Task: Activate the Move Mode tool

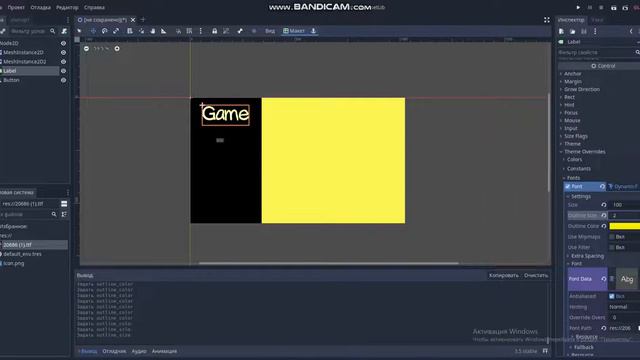Action: click(93, 31)
